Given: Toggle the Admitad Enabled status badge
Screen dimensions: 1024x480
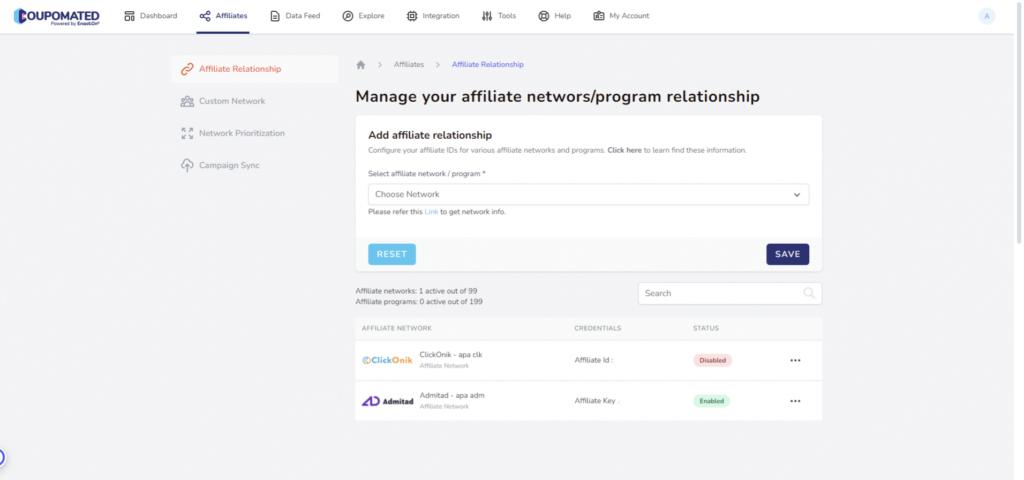Looking at the screenshot, I should tap(711, 401).
